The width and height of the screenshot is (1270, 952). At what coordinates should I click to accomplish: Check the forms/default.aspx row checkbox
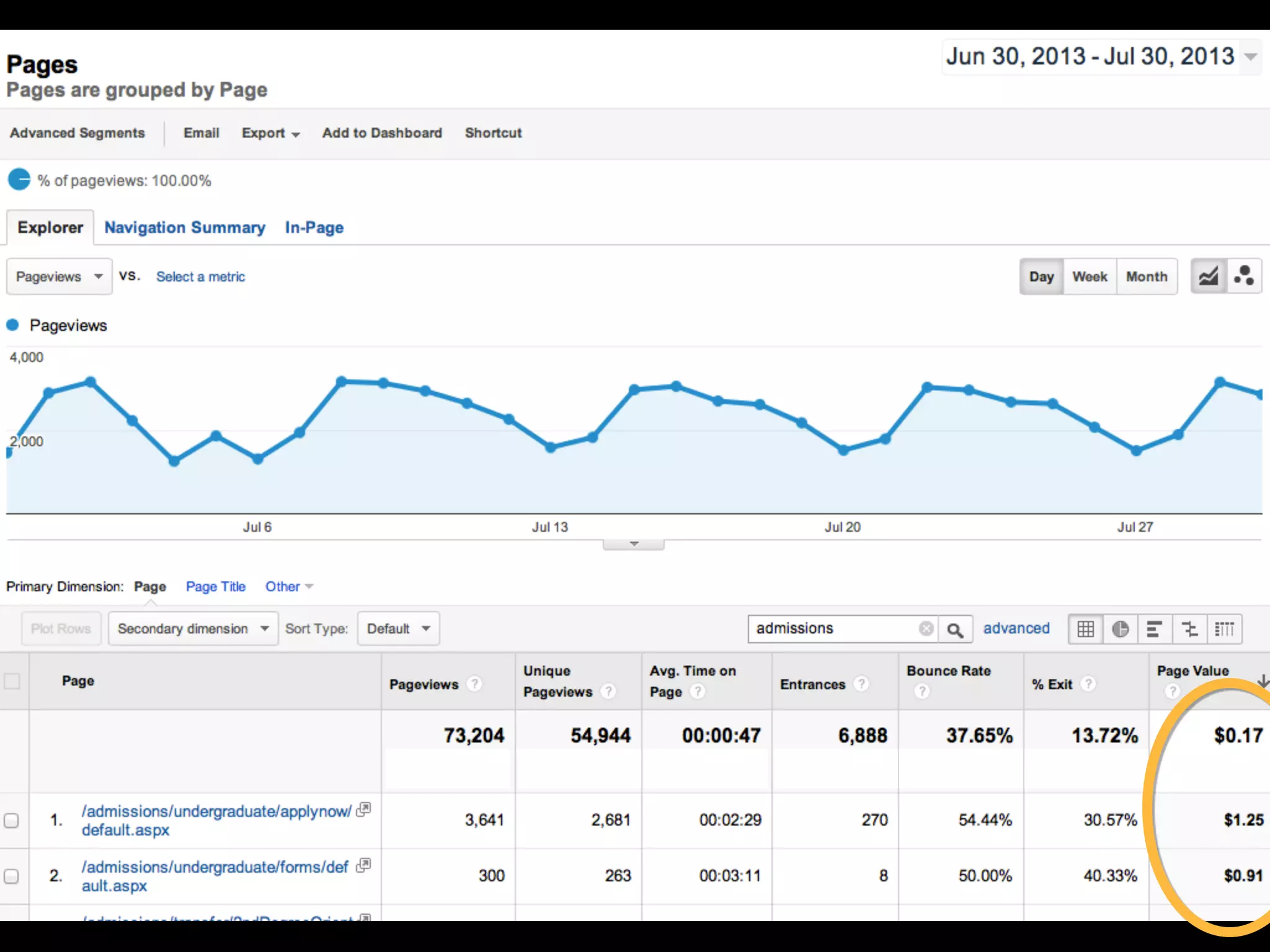[x=12, y=876]
